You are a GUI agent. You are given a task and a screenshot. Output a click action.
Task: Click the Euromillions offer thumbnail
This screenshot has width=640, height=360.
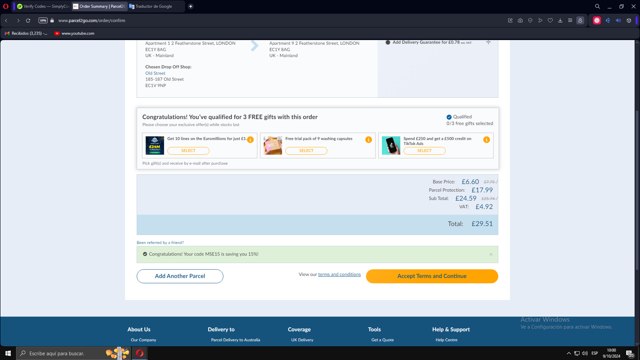pos(155,146)
